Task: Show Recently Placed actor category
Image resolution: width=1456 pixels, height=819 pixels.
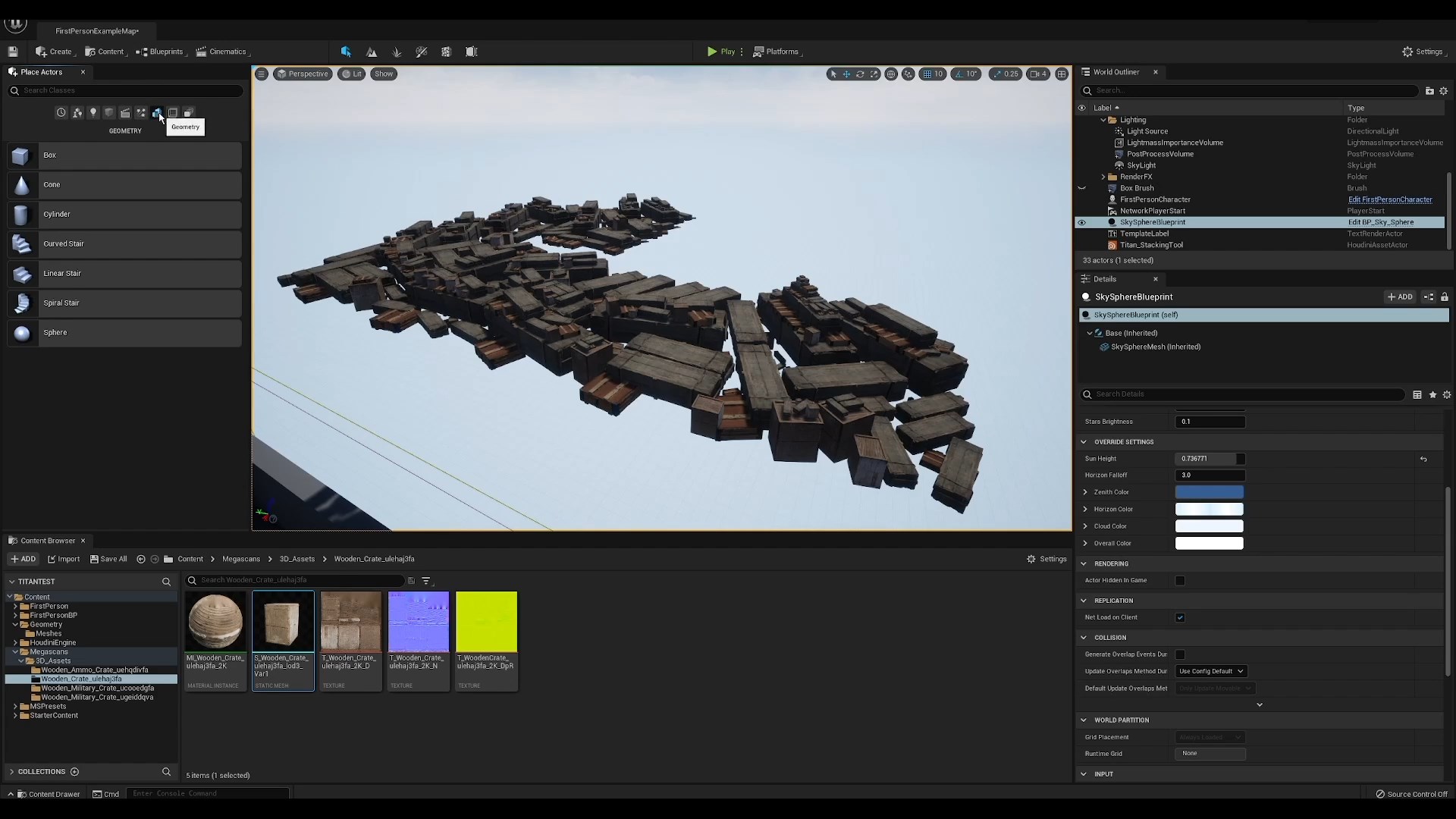Action: [61, 112]
